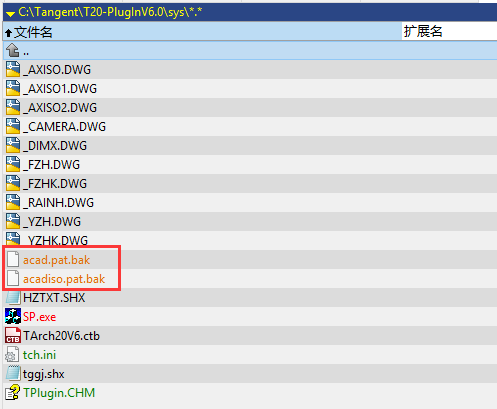Sort by the 扩展名 column header

coord(449,32)
